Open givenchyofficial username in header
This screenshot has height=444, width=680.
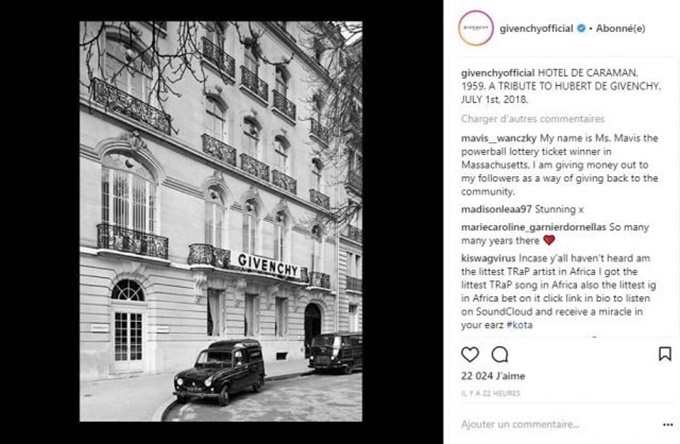(536, 29)
